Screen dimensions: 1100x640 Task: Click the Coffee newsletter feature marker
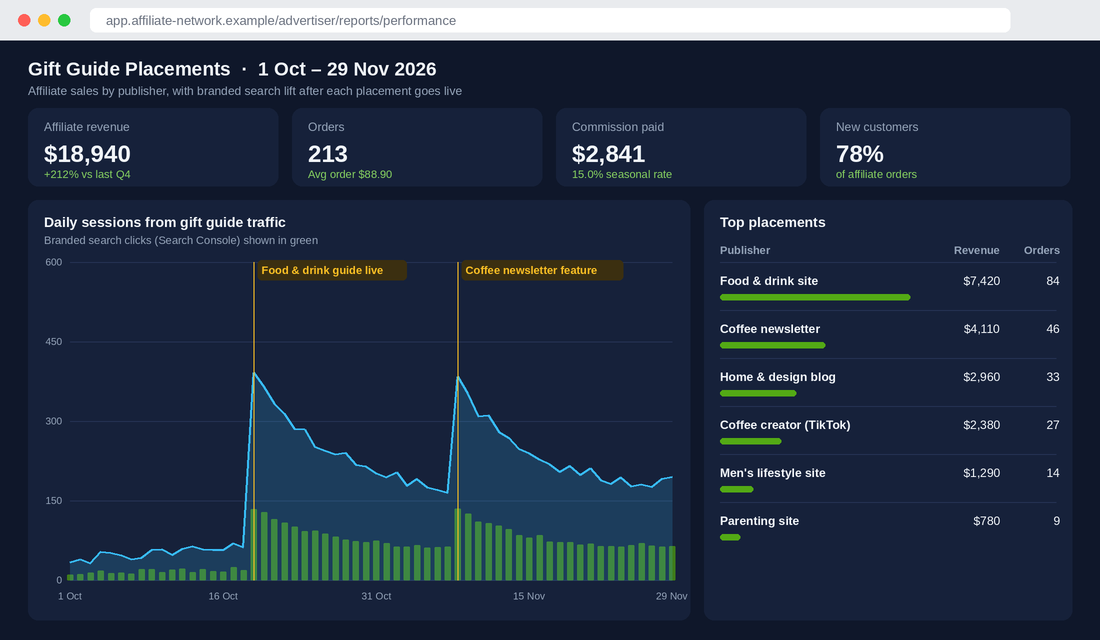click(542, 270)
